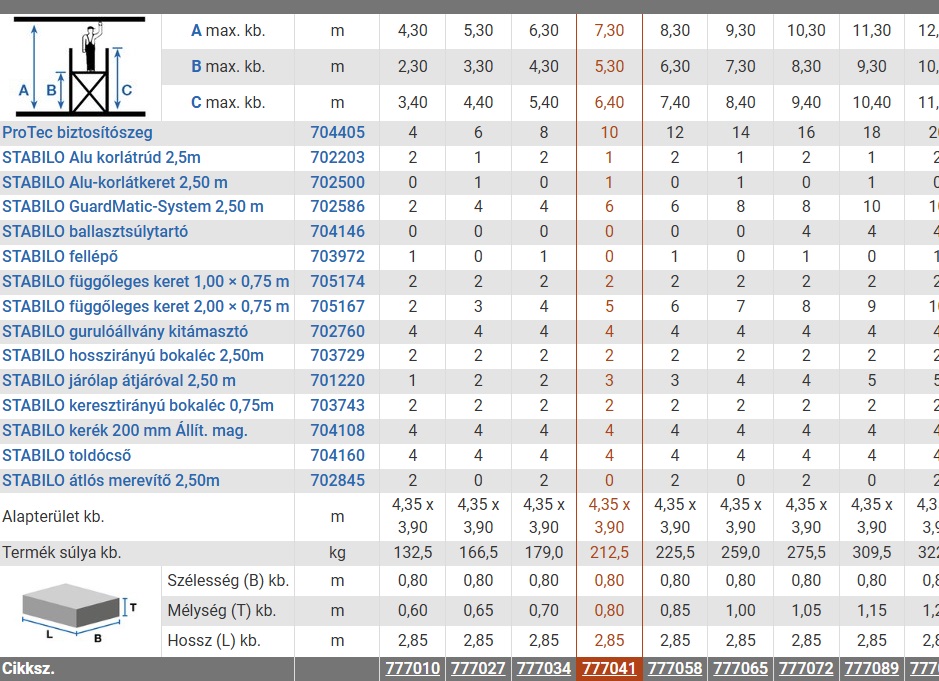
Task: Open the STABILO toldócső link
Action: [66, 456]
